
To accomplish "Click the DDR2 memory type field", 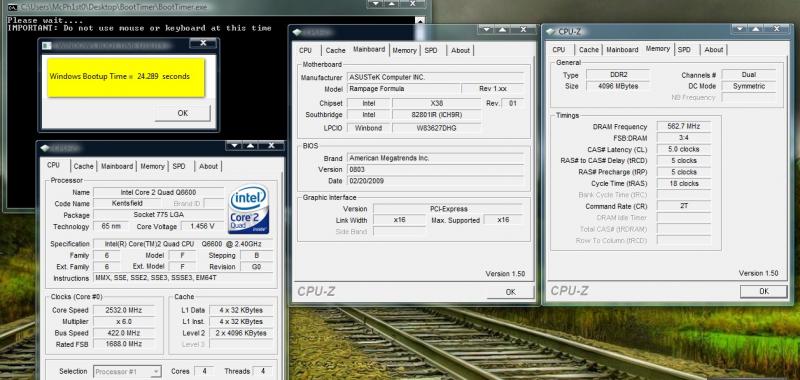I will pos(618,75).
